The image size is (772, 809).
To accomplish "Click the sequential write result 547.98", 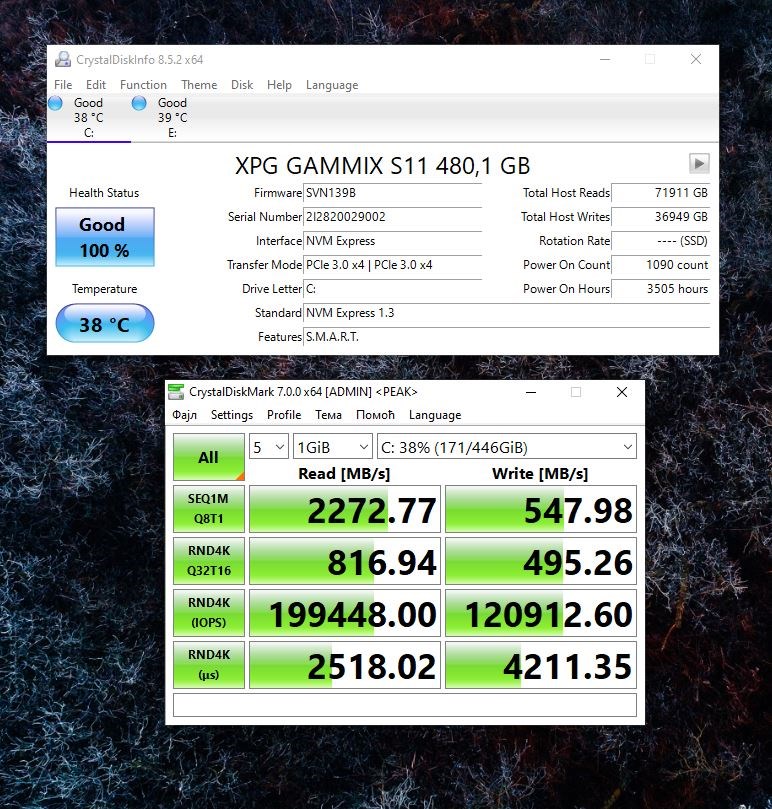I will (x=541, y=509).
